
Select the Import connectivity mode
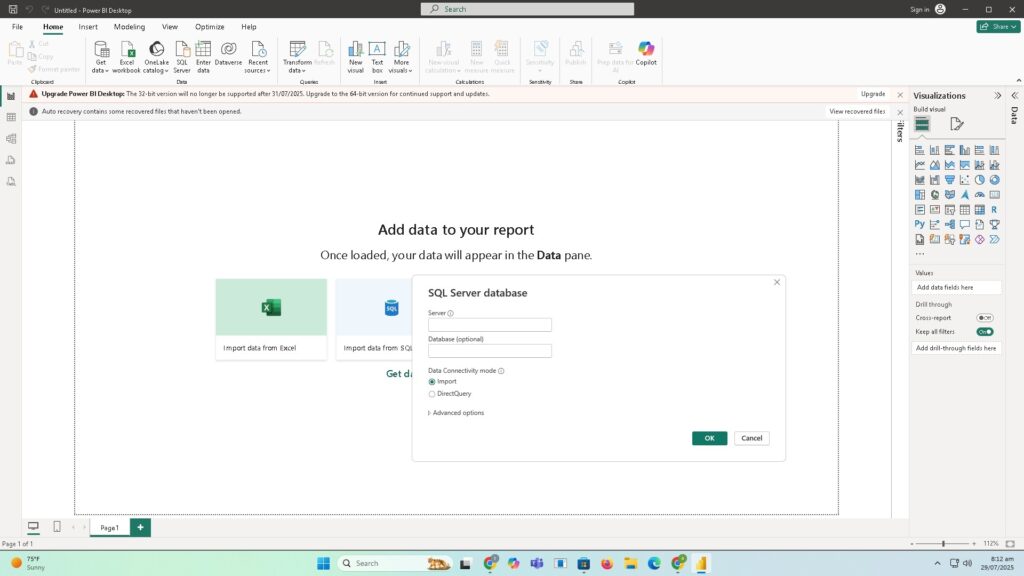tap(432, 381)
